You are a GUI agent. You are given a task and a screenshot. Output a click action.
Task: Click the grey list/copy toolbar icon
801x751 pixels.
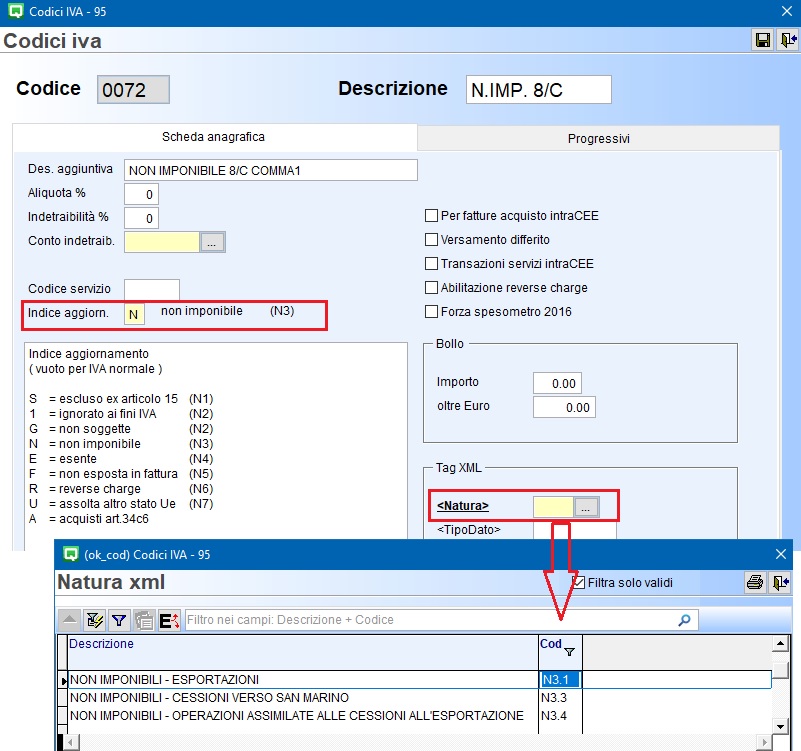click(144, 620)
